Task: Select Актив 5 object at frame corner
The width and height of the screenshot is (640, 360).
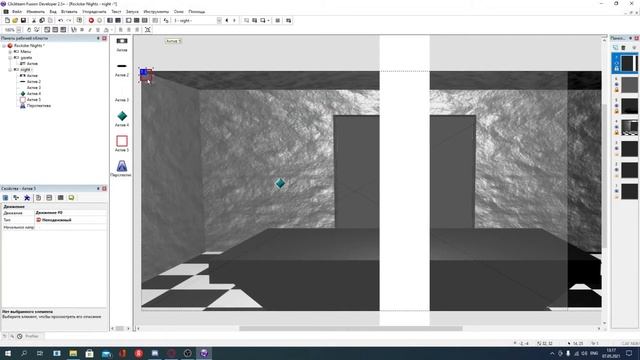Action: pos(145,75)
